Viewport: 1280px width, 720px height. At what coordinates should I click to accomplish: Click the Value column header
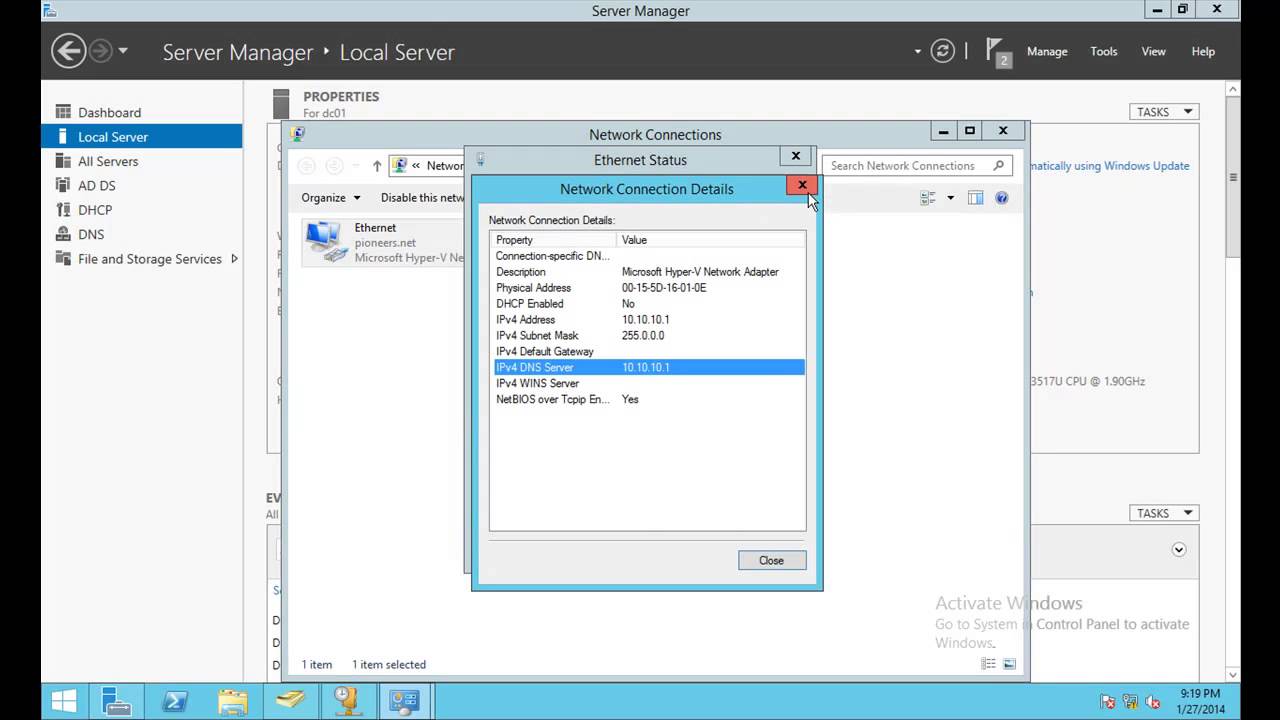tap(710, 240)
